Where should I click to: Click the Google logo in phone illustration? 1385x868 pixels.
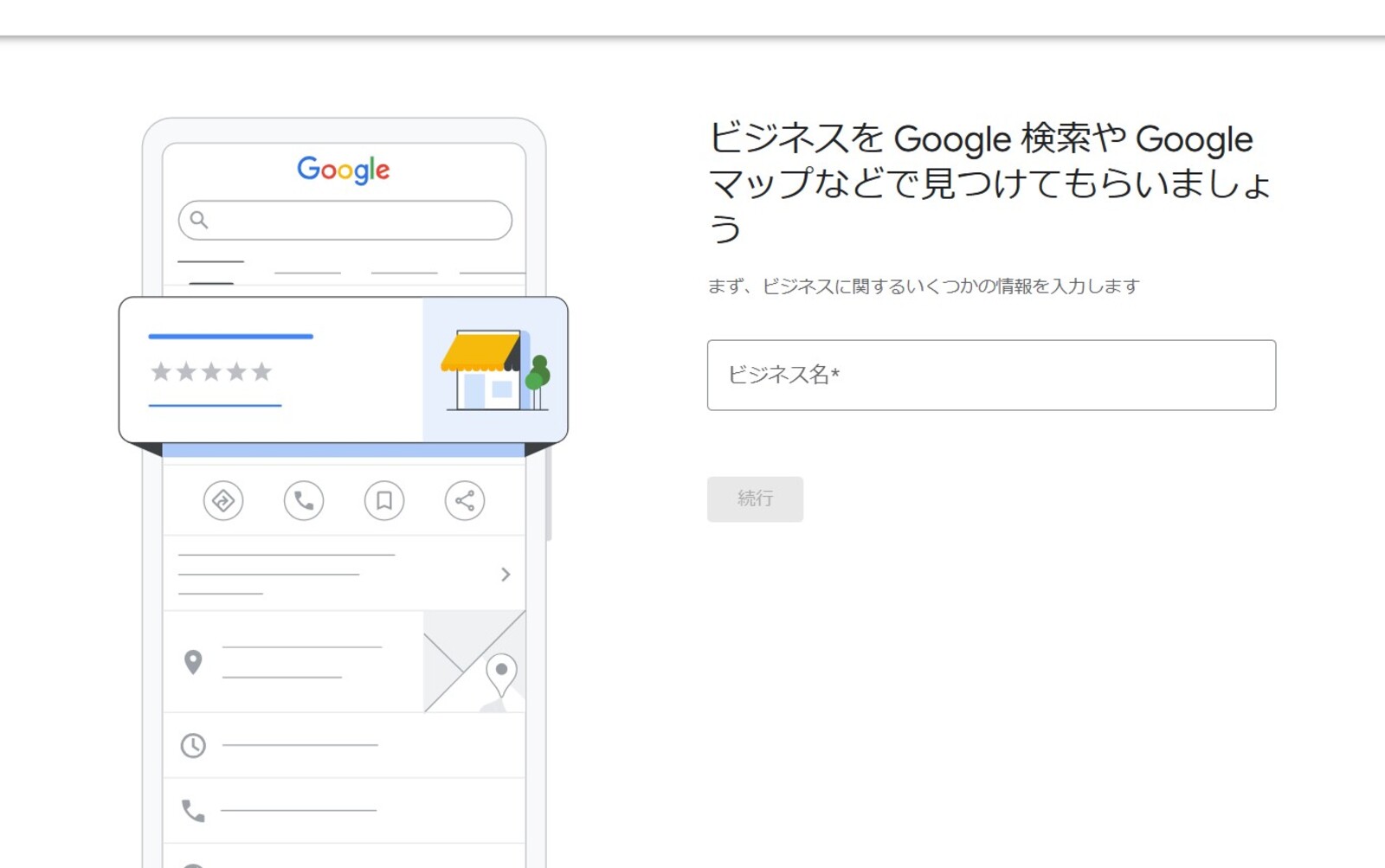pos(344,170)
